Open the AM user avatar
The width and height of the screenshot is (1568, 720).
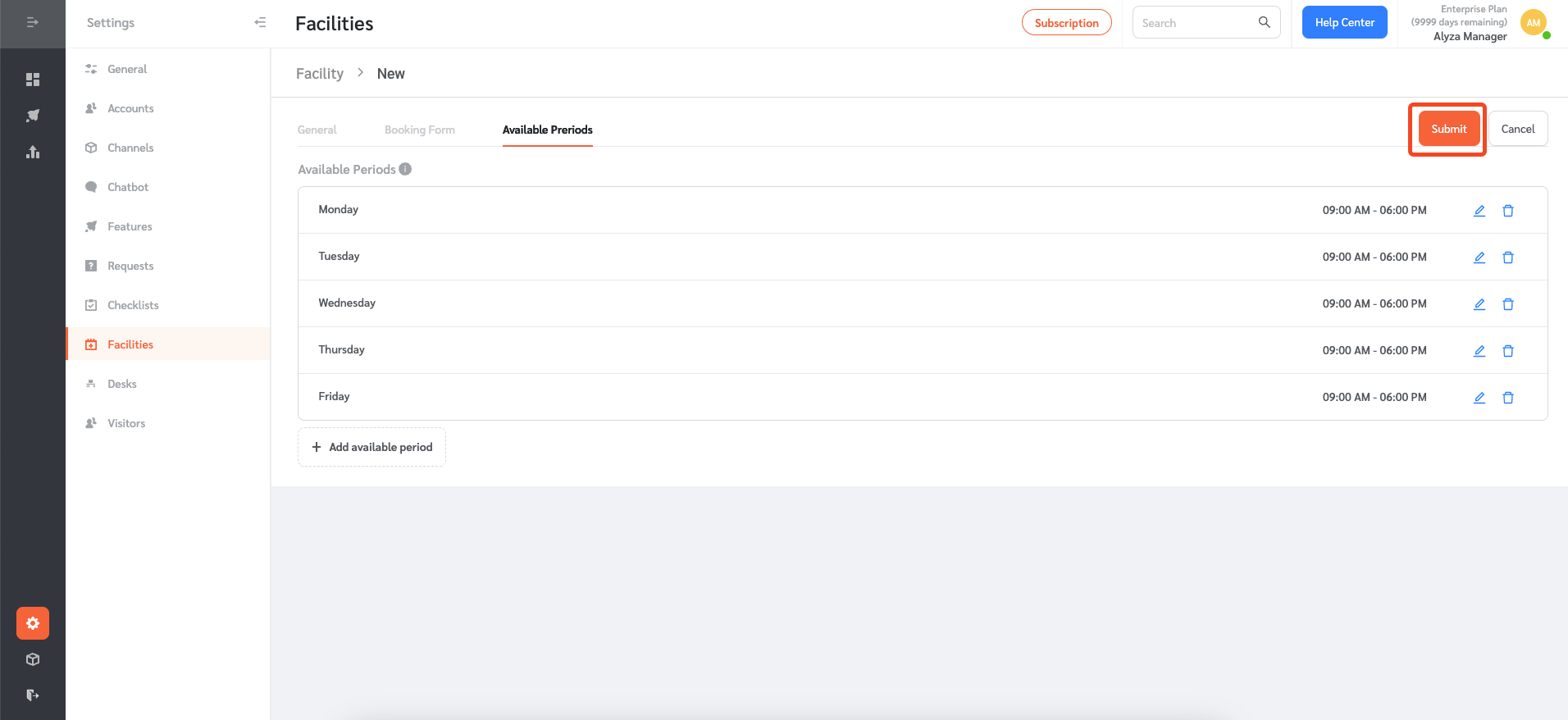[1534, 23]
